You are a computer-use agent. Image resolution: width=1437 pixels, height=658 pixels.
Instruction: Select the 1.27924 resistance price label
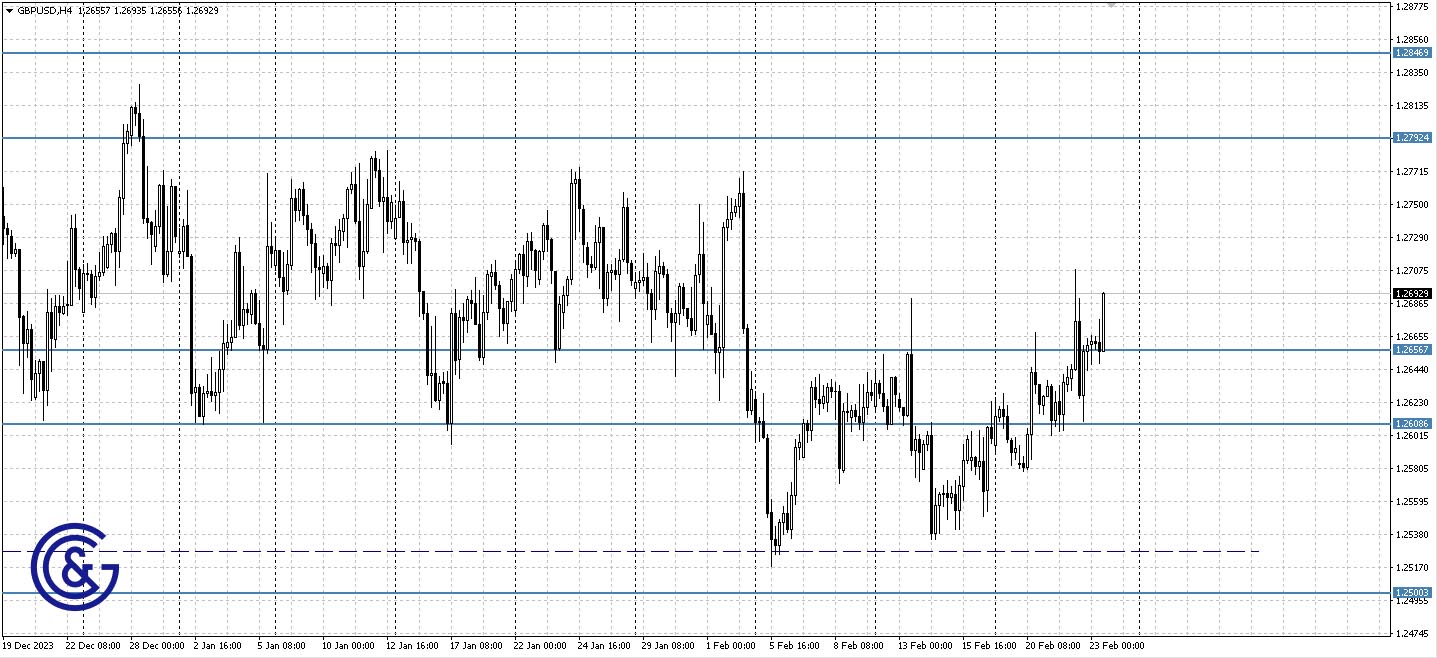(x=1411, y=137)
